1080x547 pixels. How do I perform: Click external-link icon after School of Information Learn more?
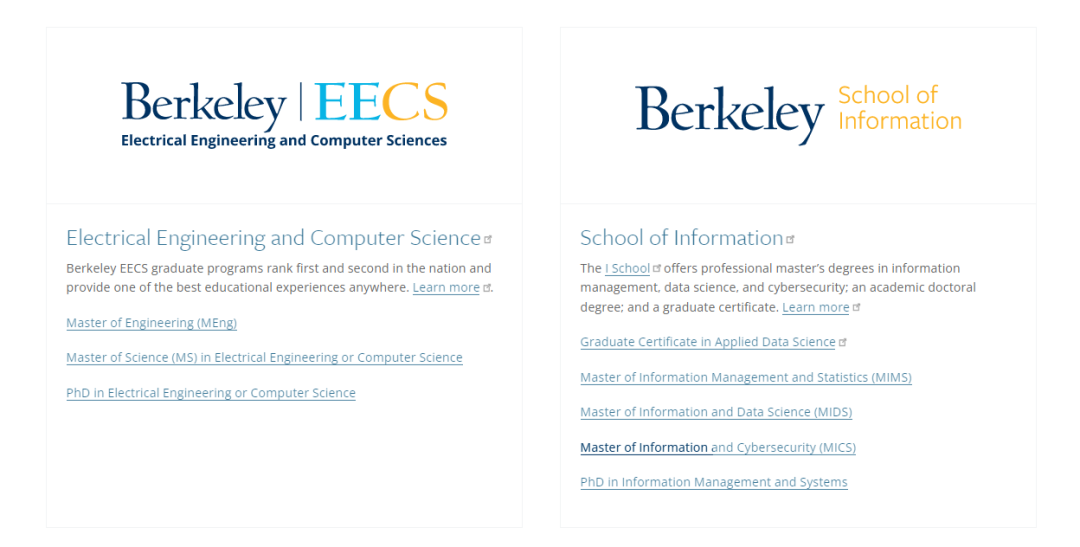(x=857, y=307)
